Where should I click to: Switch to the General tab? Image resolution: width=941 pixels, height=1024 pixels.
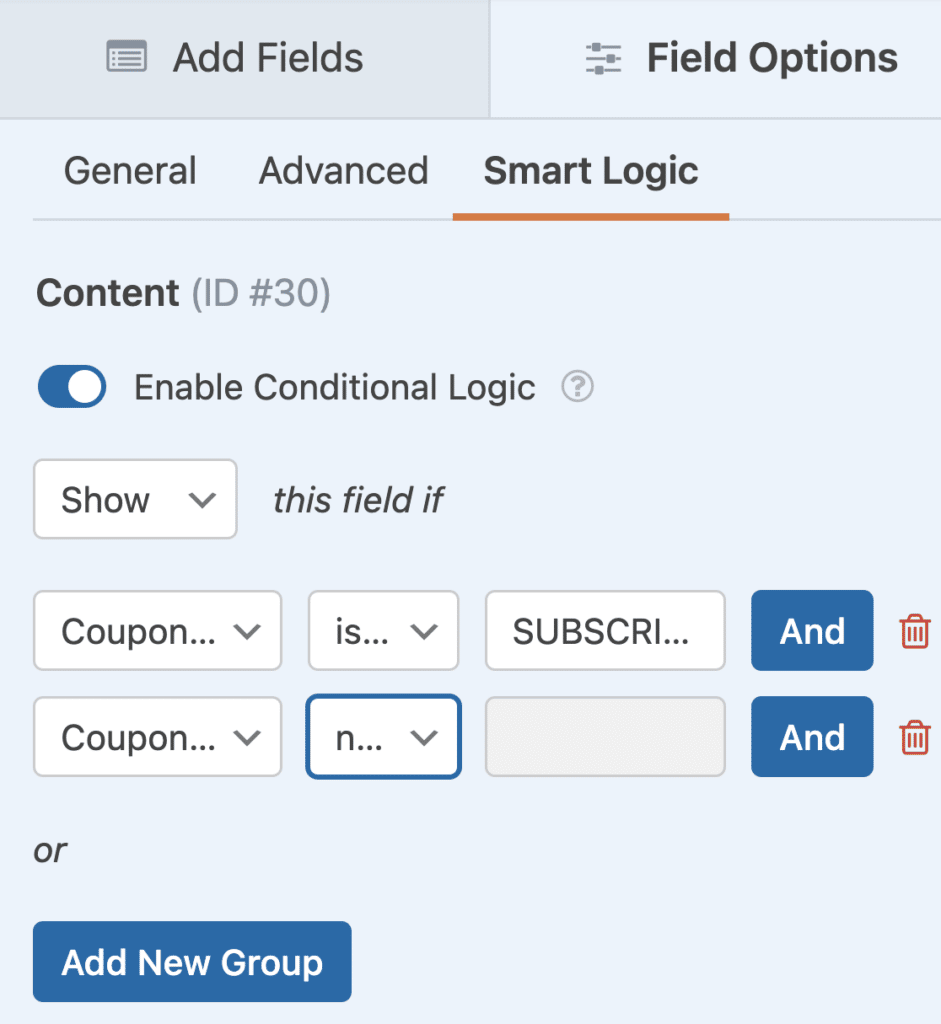tap(129, 171)
